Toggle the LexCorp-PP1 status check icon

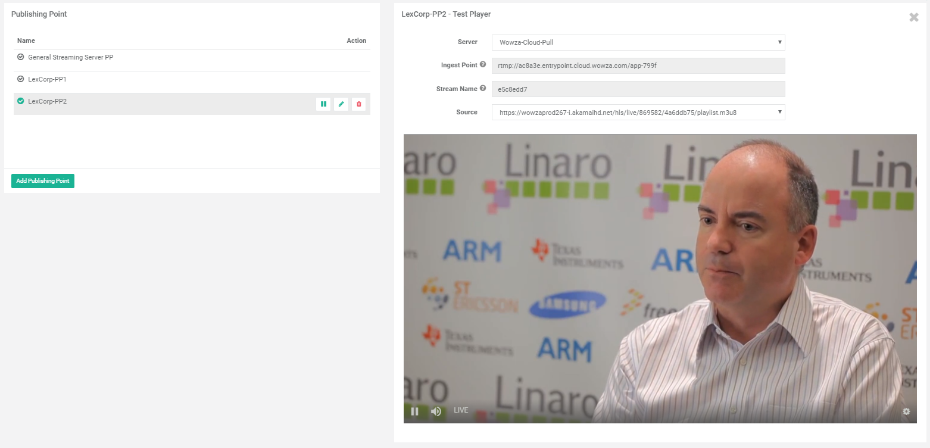21,79
